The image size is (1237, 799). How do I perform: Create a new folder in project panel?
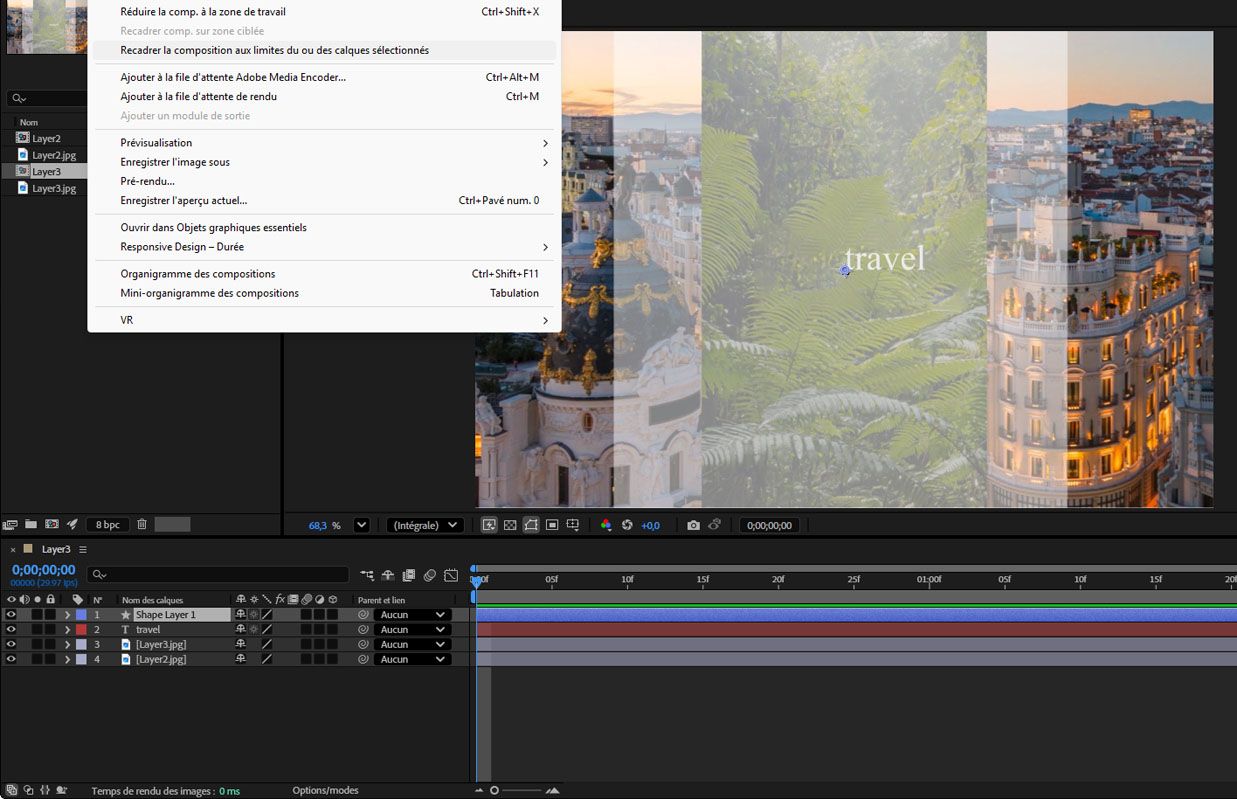click(x=31, y=524)
